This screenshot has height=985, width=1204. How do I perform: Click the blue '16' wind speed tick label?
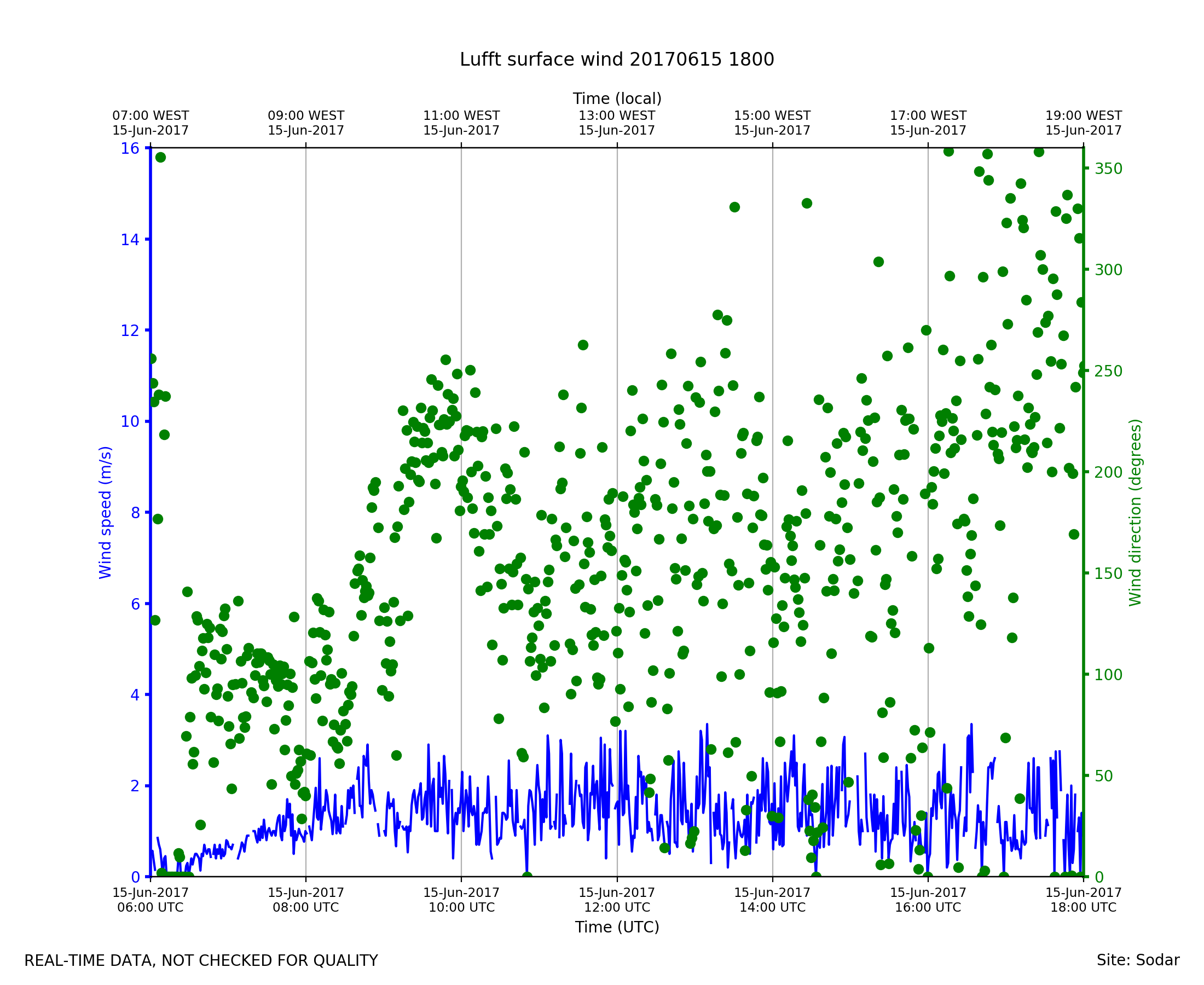point(129,149)
